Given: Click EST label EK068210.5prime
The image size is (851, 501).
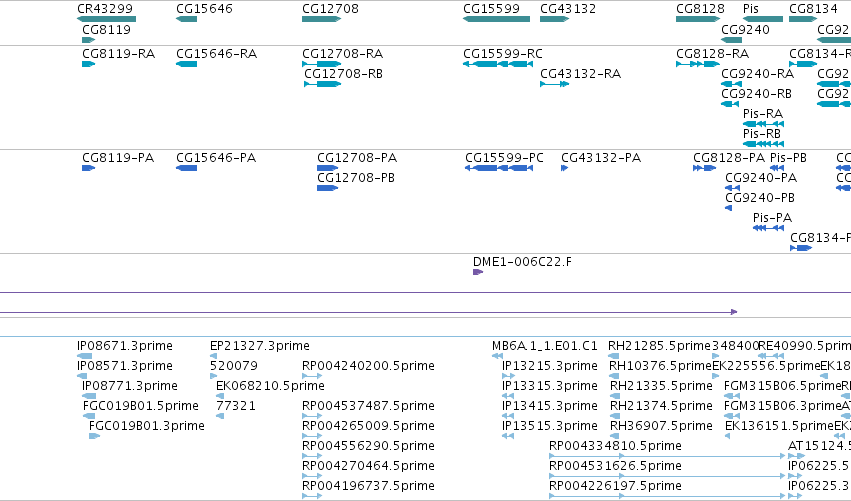Looking at the screenshot, I should pos(270,386).
